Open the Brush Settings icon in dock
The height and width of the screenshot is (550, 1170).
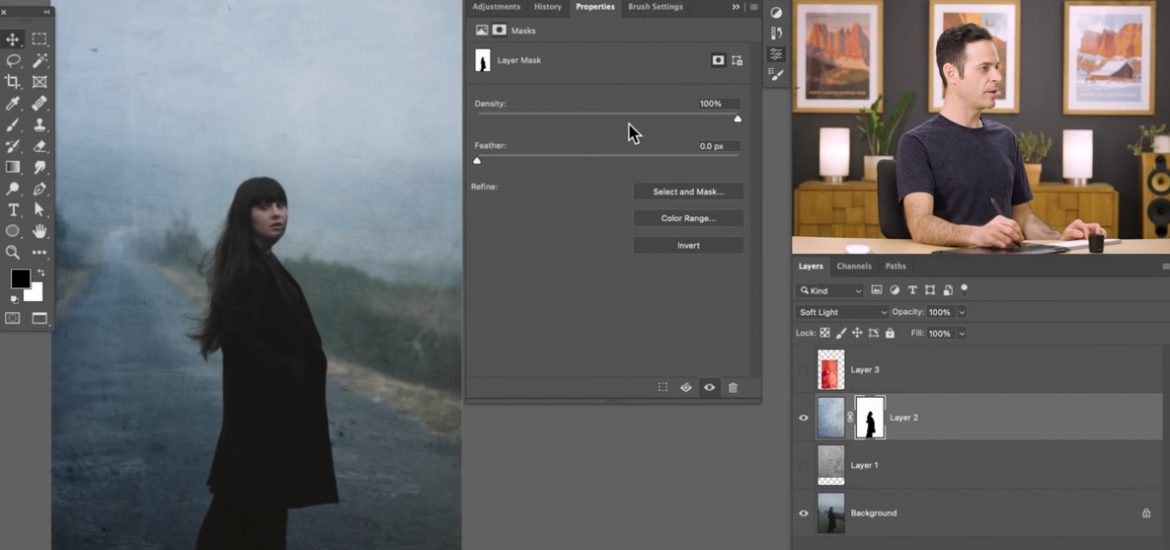click(776, 75)
